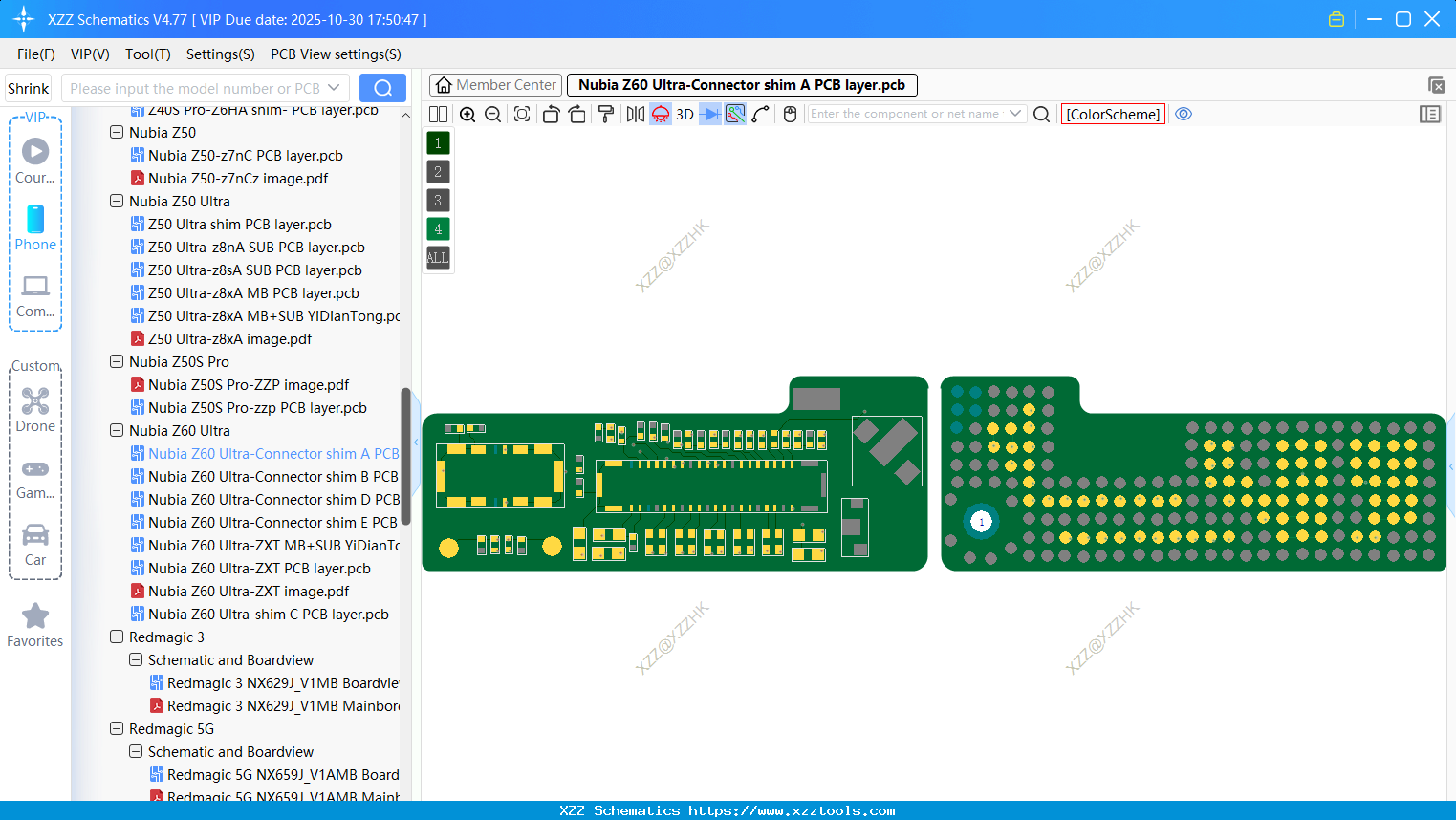The image size is (1456, 820).
Task: Click the XZZ Schematics star logo icon
Action: tap(24, 19)
